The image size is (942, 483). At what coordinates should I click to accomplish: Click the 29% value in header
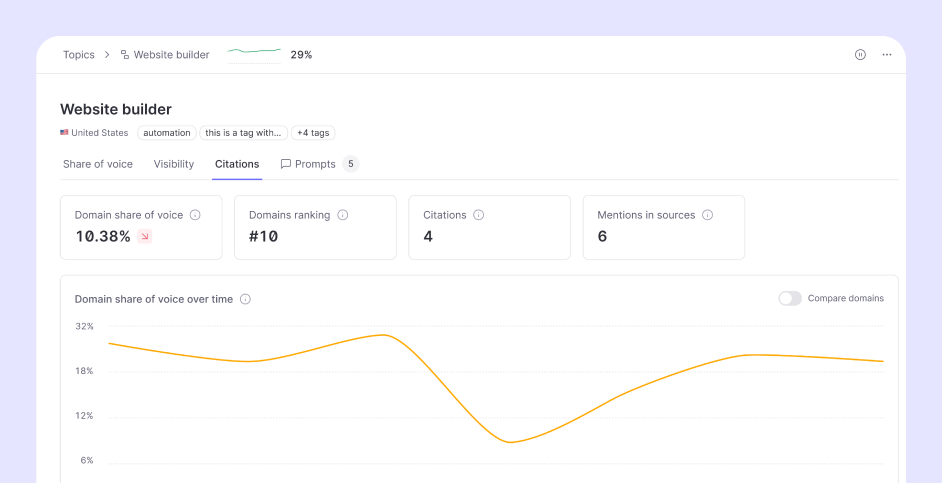click(x=301, y=55)
